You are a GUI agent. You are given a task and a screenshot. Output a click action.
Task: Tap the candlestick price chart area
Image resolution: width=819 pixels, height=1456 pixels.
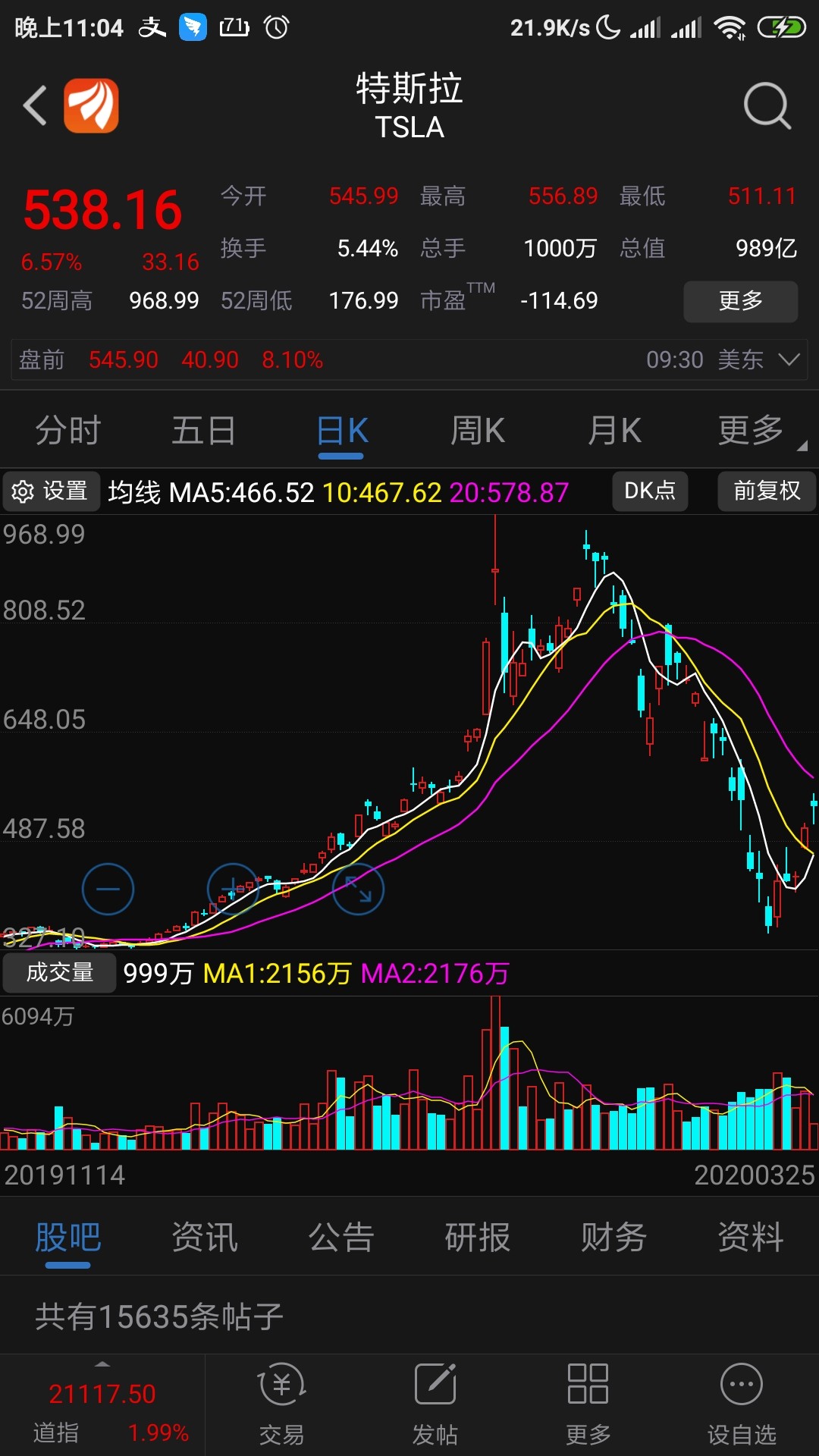pyautogui.click(x=409, y=732)
